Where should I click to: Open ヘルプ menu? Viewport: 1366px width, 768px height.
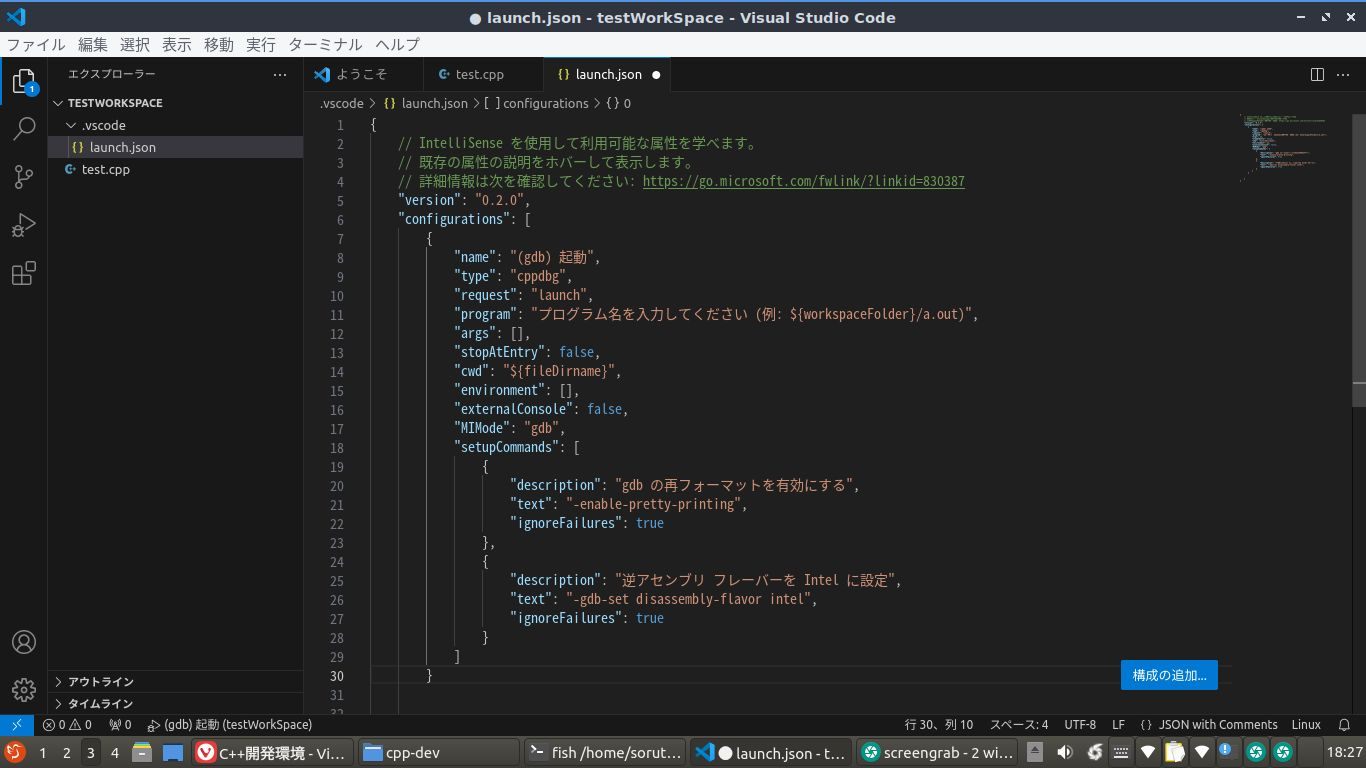(x=397, y=45)
